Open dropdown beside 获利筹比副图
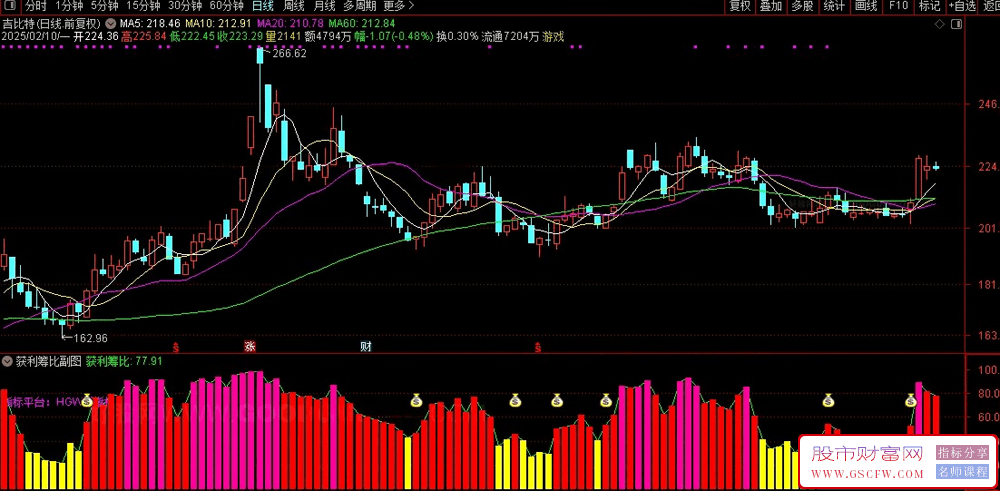Viewport: 1000px width, 491px height. [x=7, y=362]
